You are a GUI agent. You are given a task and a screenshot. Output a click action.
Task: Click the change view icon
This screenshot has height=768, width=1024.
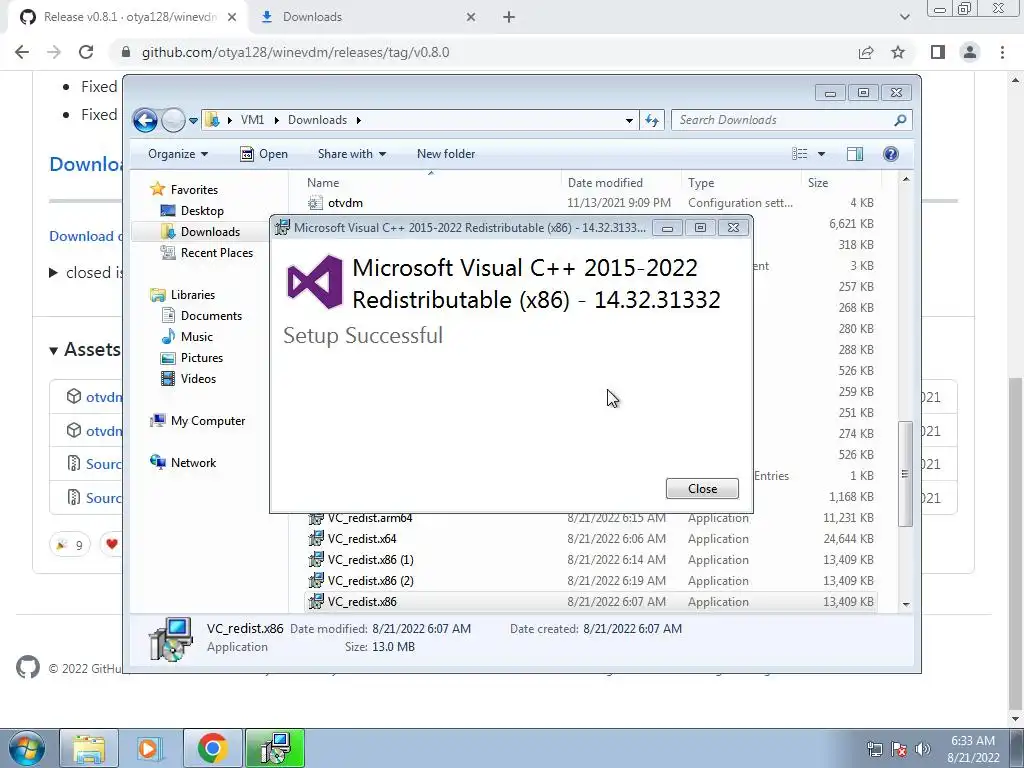[x=800, y=154]
